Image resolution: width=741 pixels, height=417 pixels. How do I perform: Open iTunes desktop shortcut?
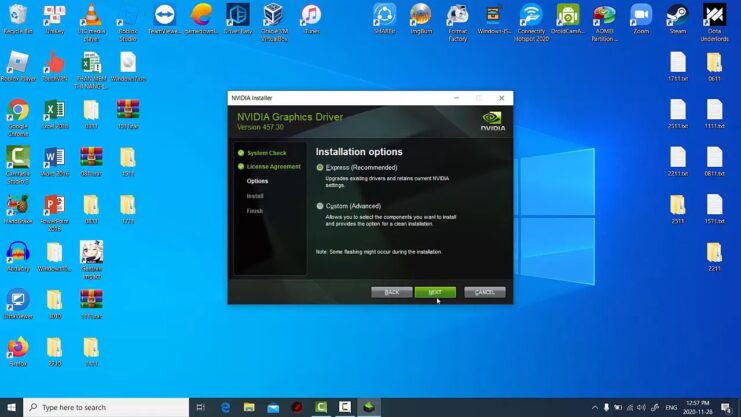click(x=311, y=20)
